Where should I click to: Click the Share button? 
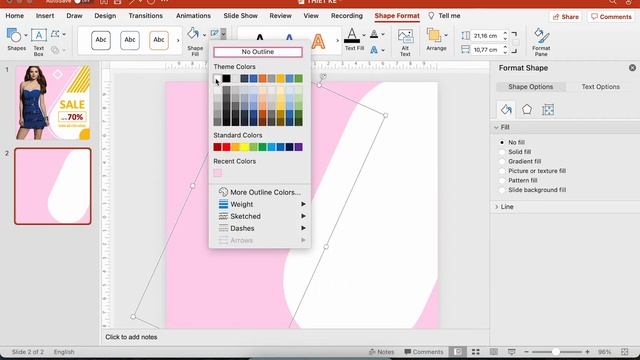click(566, 17)
